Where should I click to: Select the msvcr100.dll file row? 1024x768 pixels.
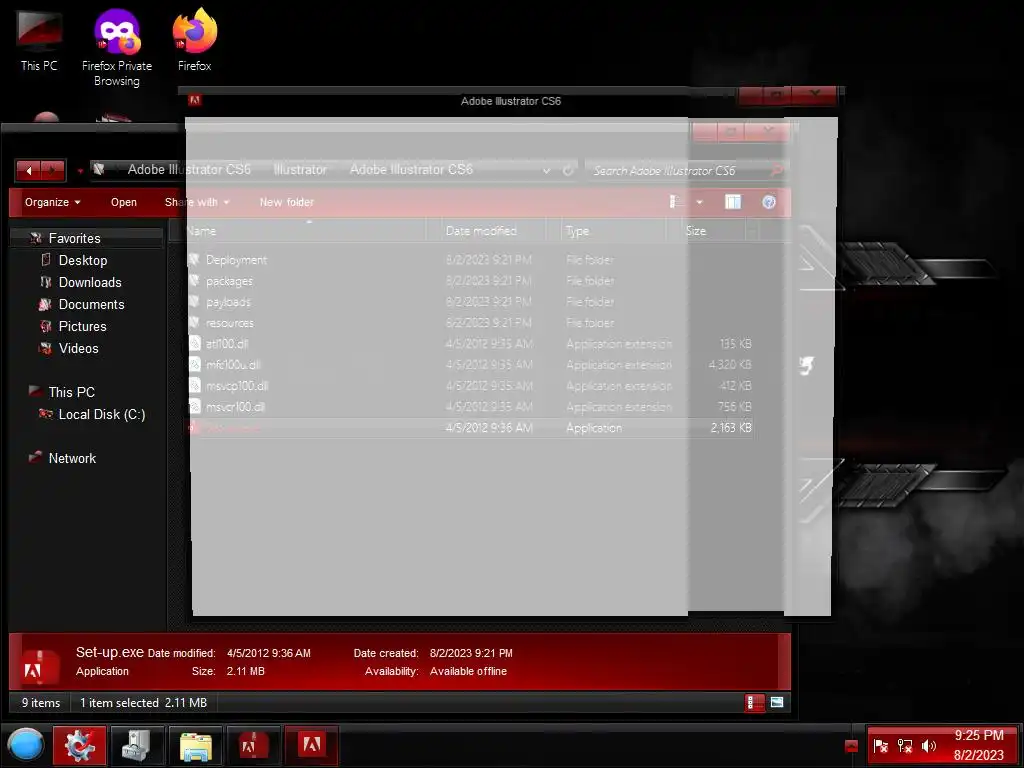(469, 407)
